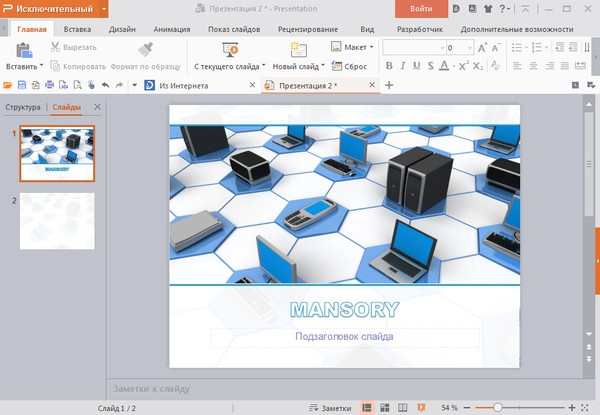This screenshot has height=415, width=600.
Task: Switch to slide sorter view icon
Action: pos(385,408)
